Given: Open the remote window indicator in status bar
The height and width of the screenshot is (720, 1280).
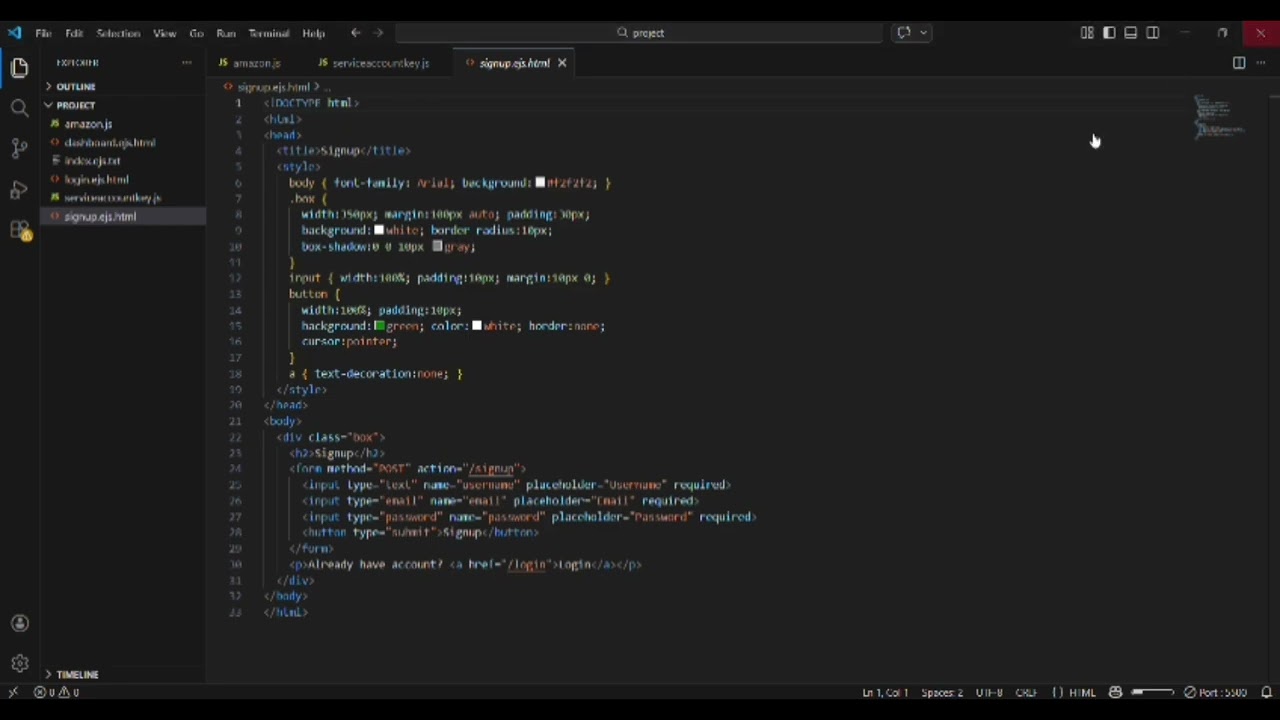Looking at the screenshot, I should [12, 692].
